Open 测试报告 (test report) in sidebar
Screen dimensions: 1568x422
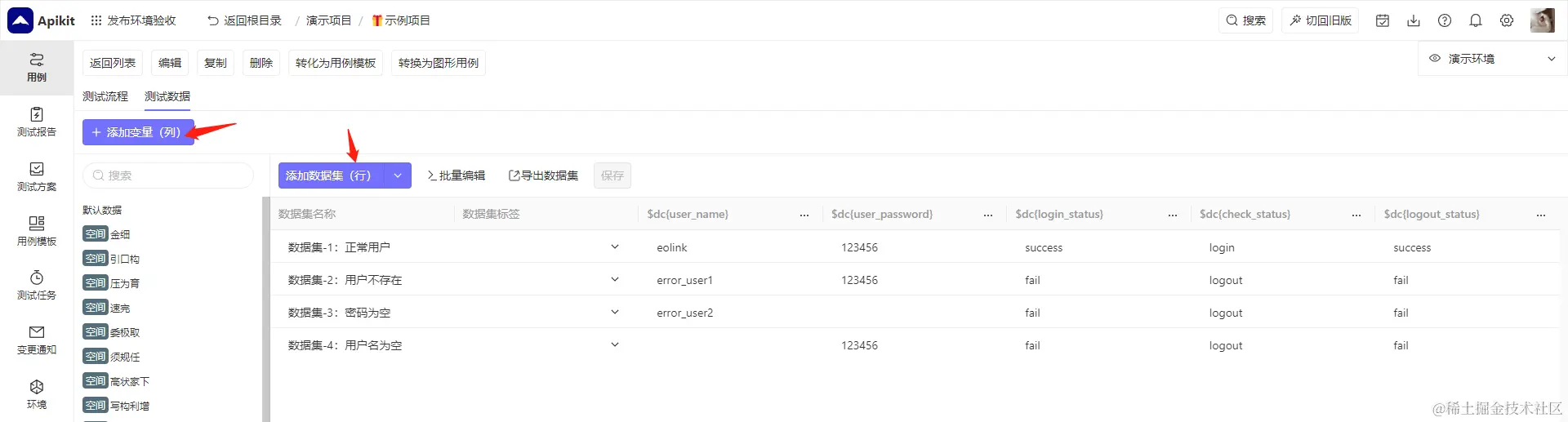[x=37, y=121]
